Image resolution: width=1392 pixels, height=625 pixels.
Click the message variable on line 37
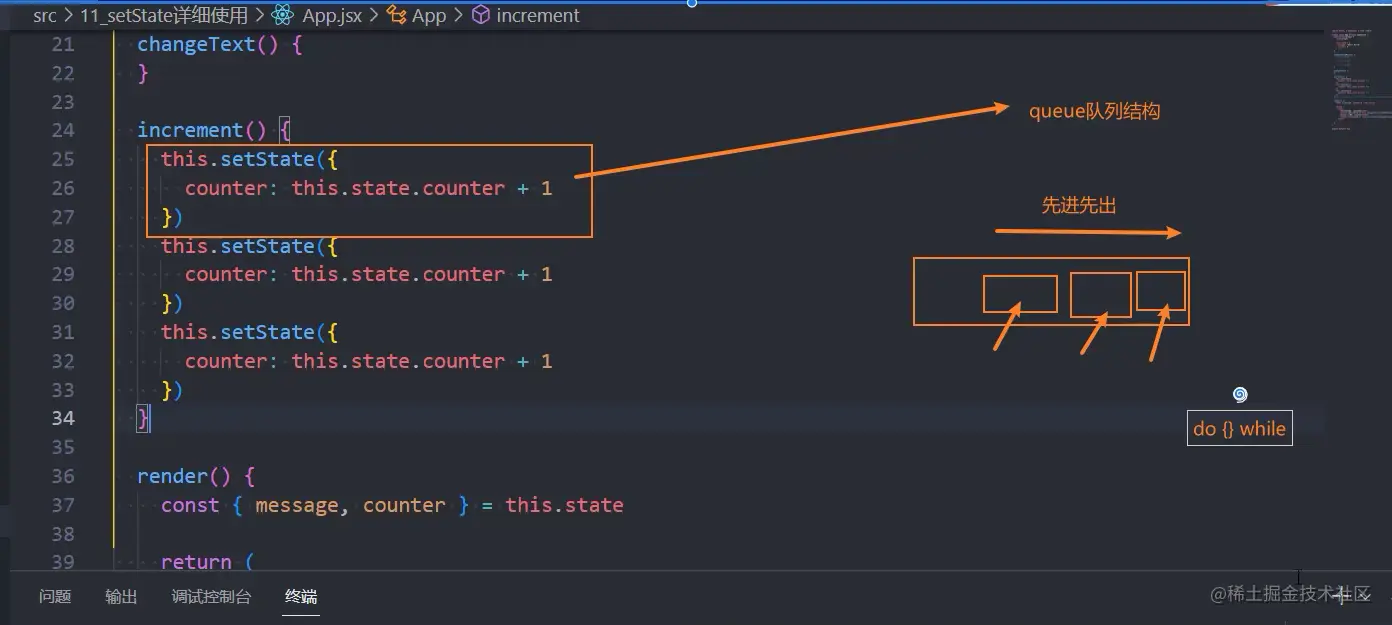pos(297,506)
